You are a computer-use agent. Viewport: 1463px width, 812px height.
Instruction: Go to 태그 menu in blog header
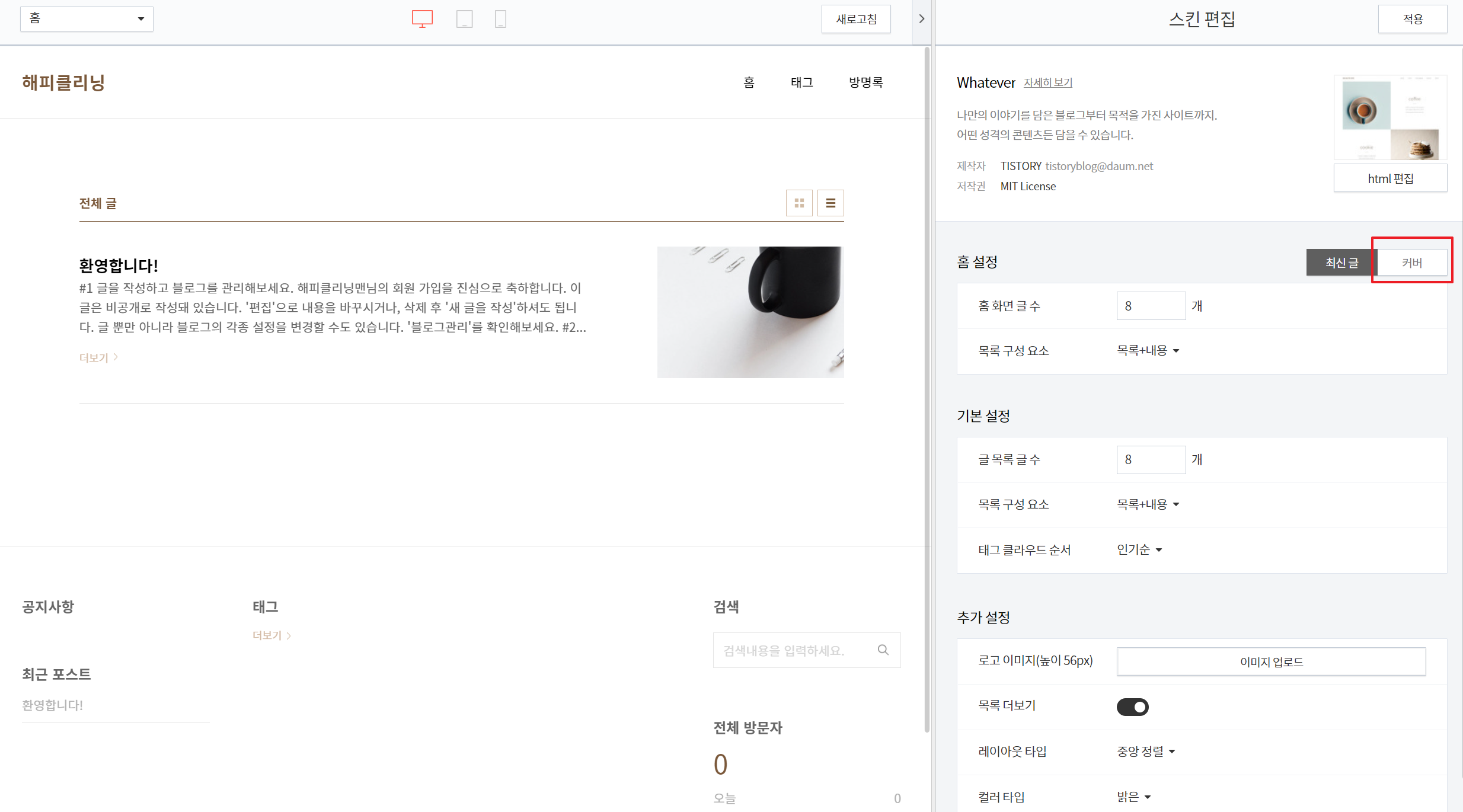click(801, 82)
